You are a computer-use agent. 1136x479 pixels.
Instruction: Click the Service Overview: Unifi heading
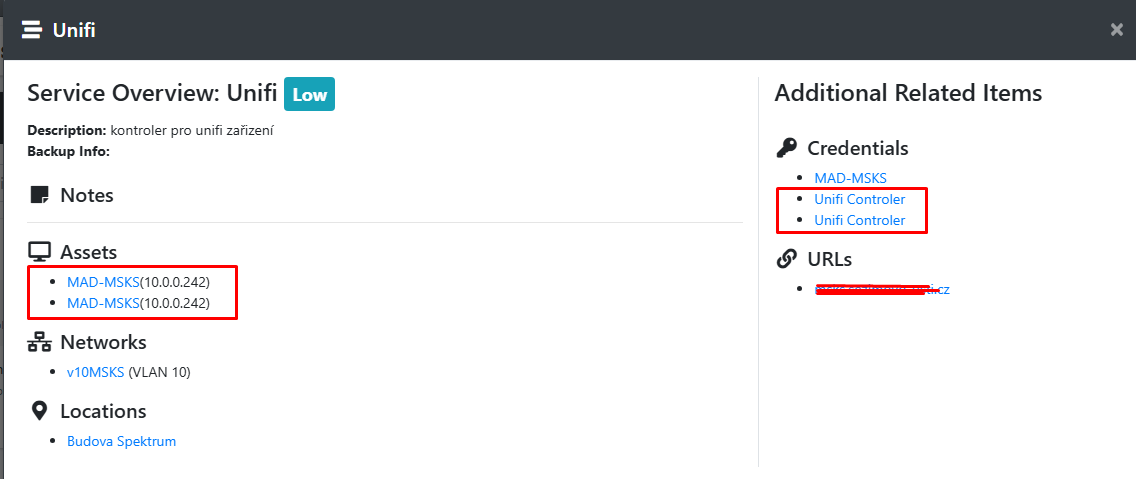pyautogui.click(x=152, y=94)
